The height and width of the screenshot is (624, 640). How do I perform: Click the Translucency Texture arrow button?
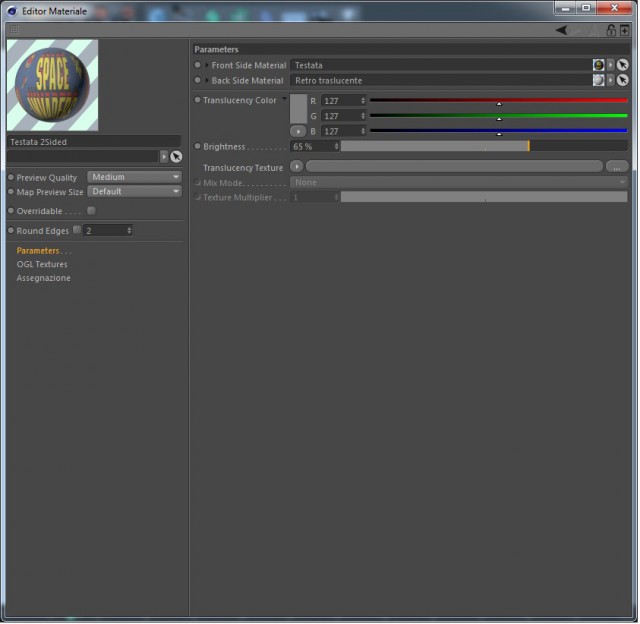[297, 167]
